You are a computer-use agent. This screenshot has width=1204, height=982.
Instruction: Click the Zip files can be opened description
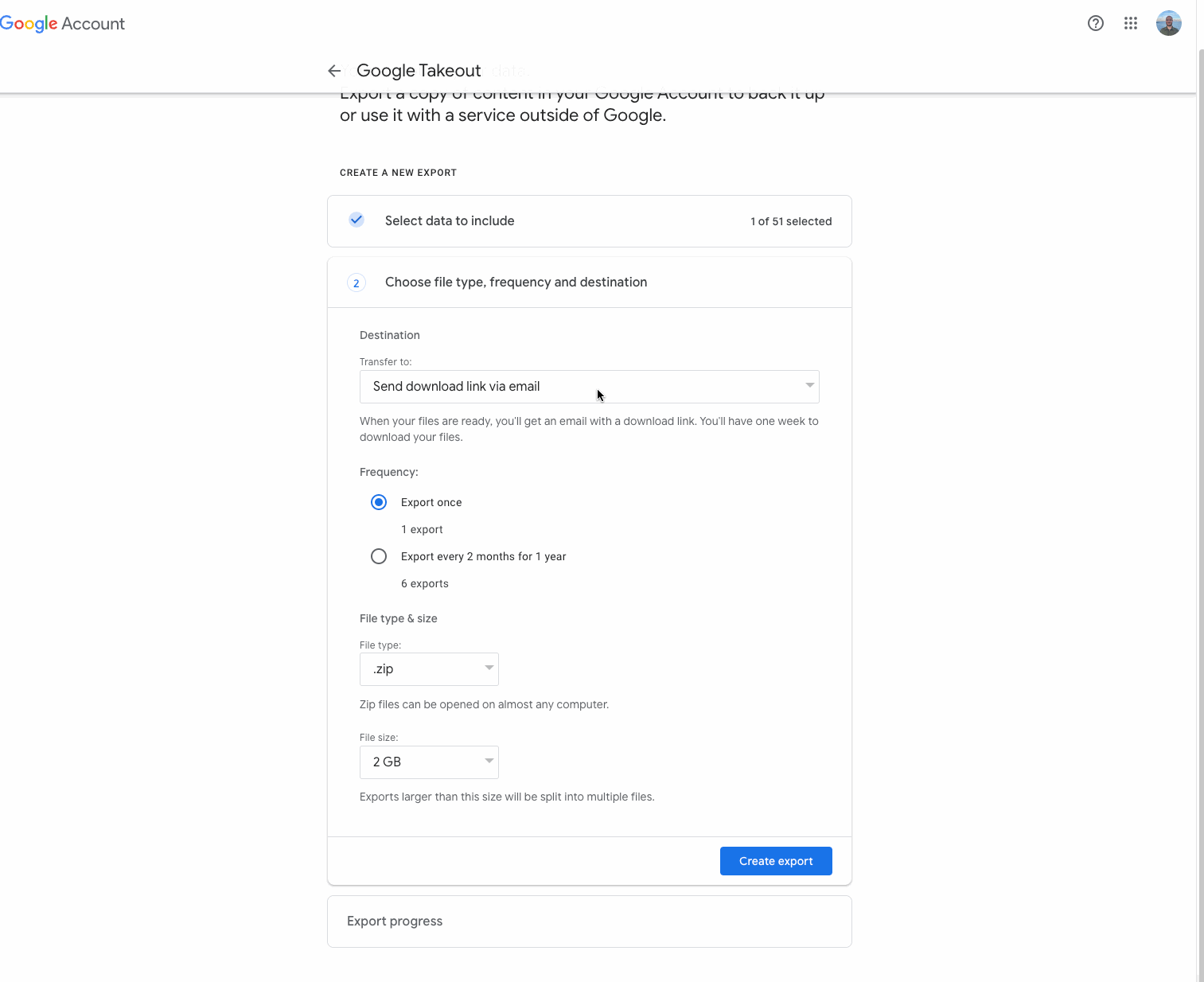point(484,704)
